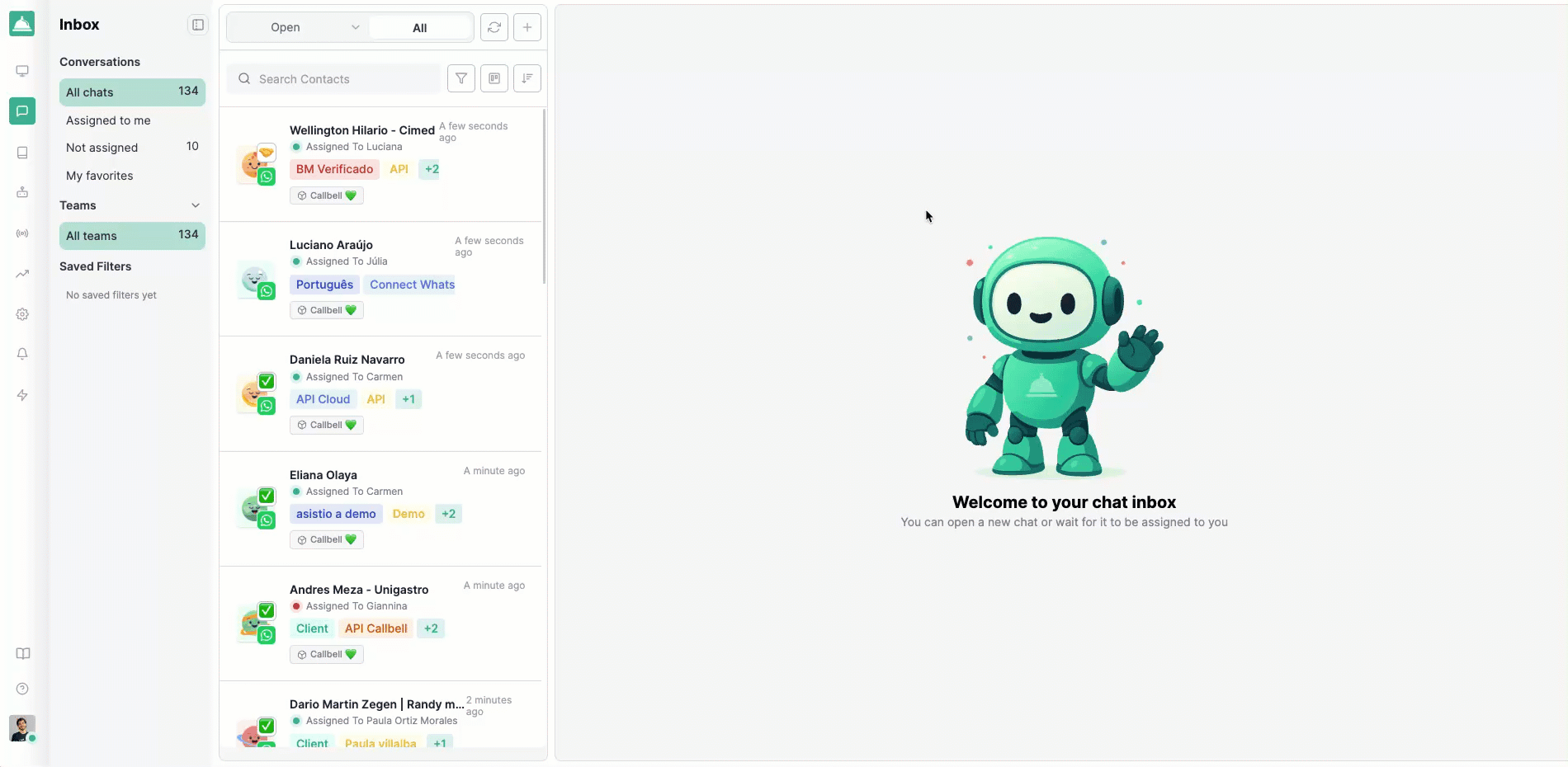Collapse the Teams section chevron
The width and height of the screenshot is (1568, 767).
tap(196, 205)
